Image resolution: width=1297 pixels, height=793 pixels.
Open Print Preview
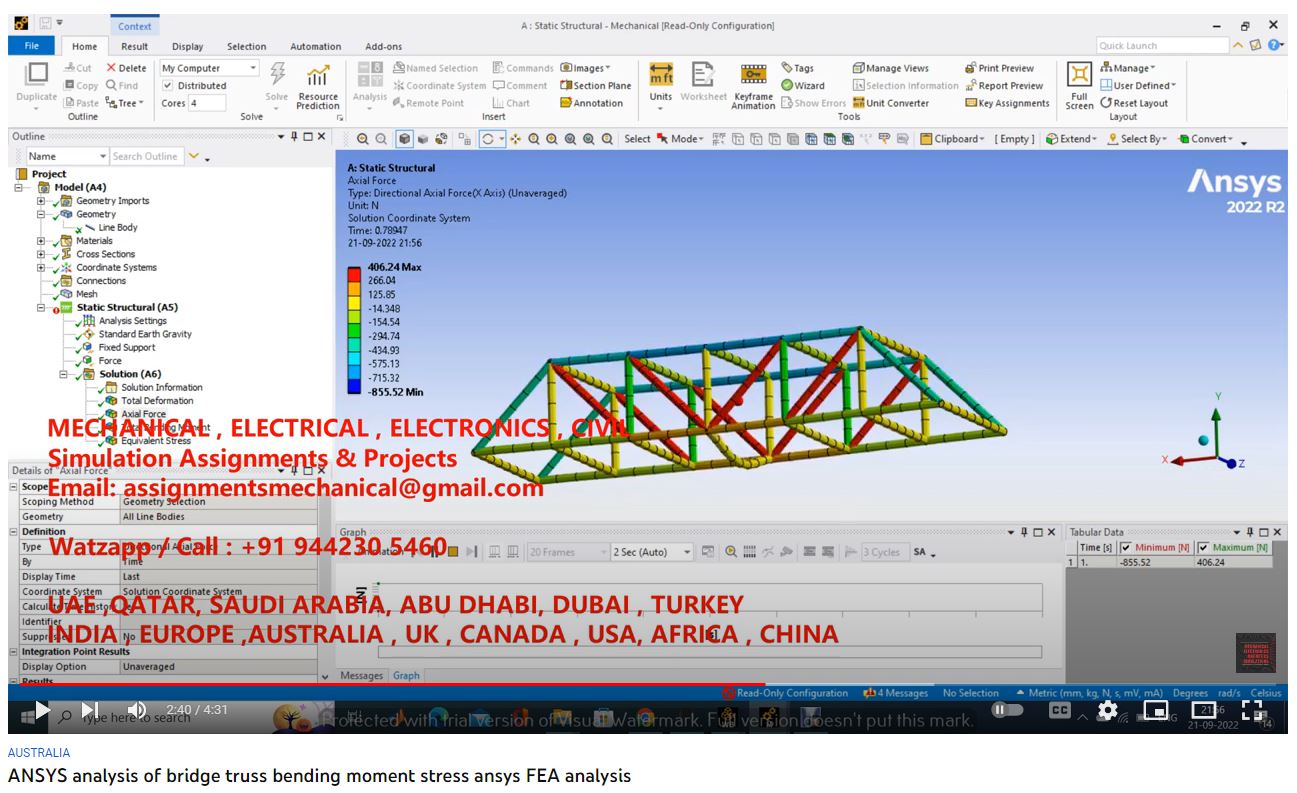pyautogui.click(x=1000, y=68)
